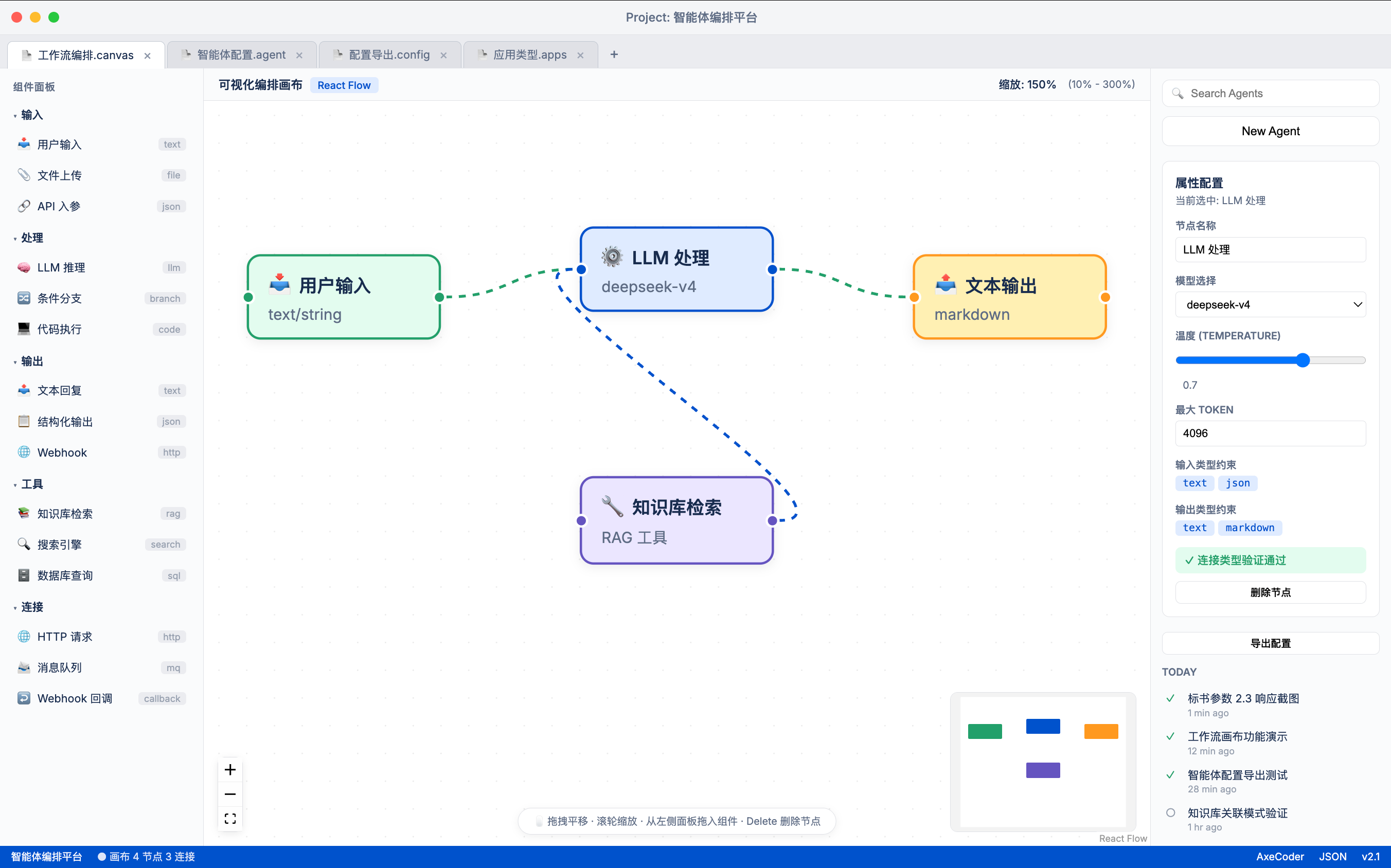Fit view using the canvas fullscreen control

[x=230, y=819]
